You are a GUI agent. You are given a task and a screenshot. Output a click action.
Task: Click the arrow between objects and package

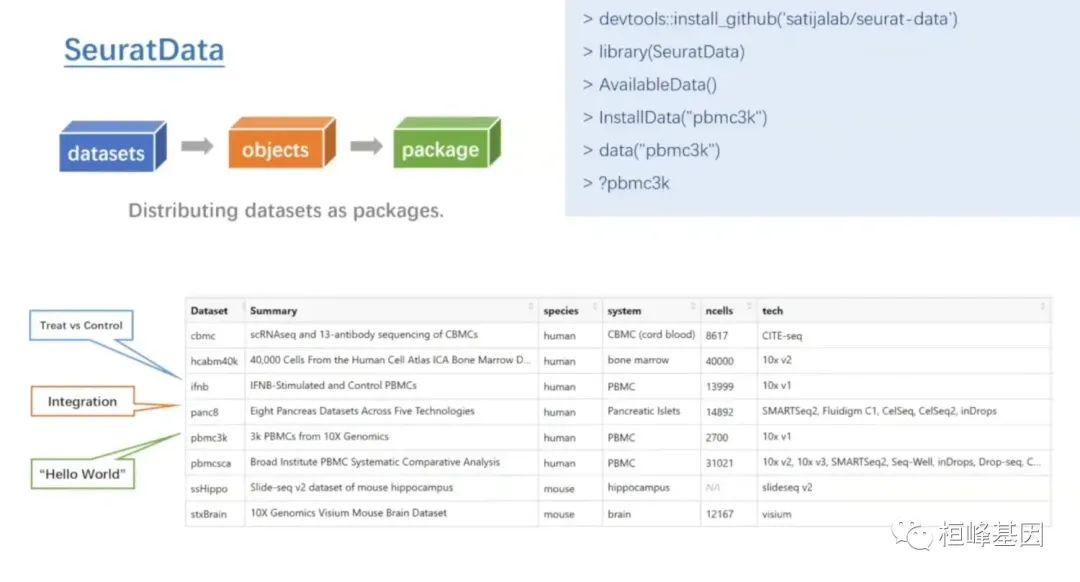click(366, 147)
